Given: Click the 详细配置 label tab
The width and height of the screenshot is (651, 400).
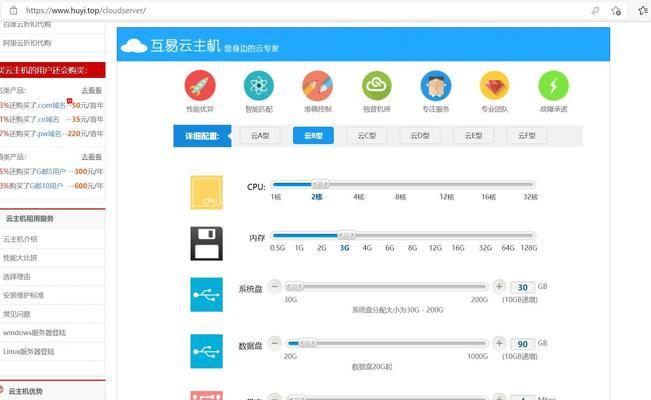Looking at the screenshot, I should pyautogui.click(x=202, y=136).
